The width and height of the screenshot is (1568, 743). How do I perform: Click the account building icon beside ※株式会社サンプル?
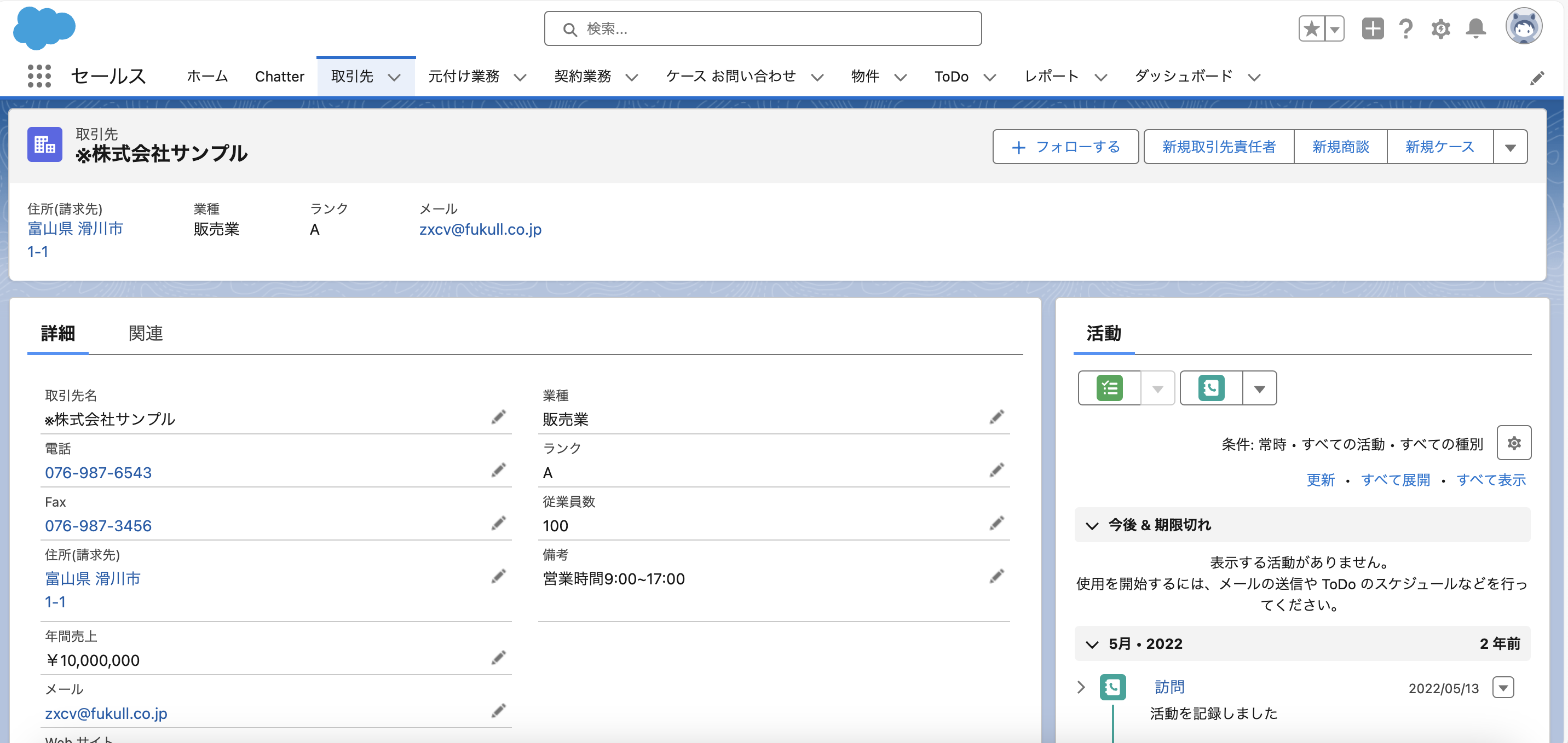coord(45,145)
